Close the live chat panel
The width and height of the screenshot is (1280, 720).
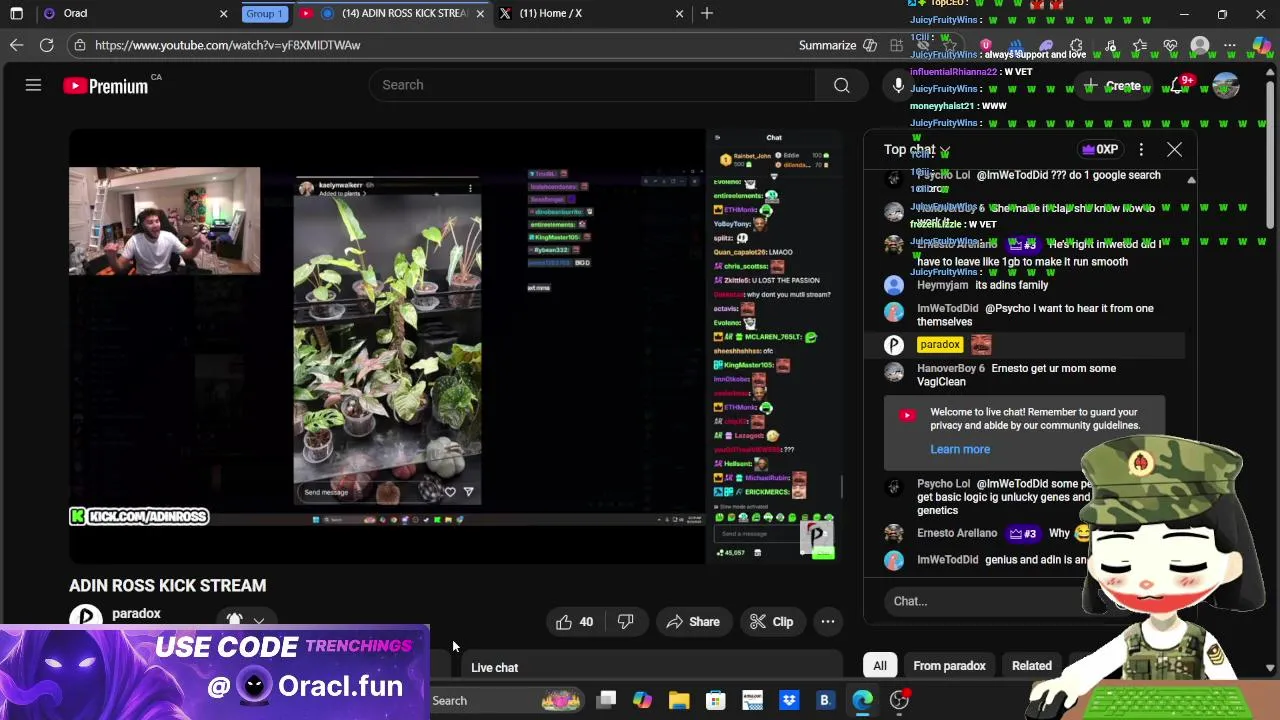(x=1174, y=150)
